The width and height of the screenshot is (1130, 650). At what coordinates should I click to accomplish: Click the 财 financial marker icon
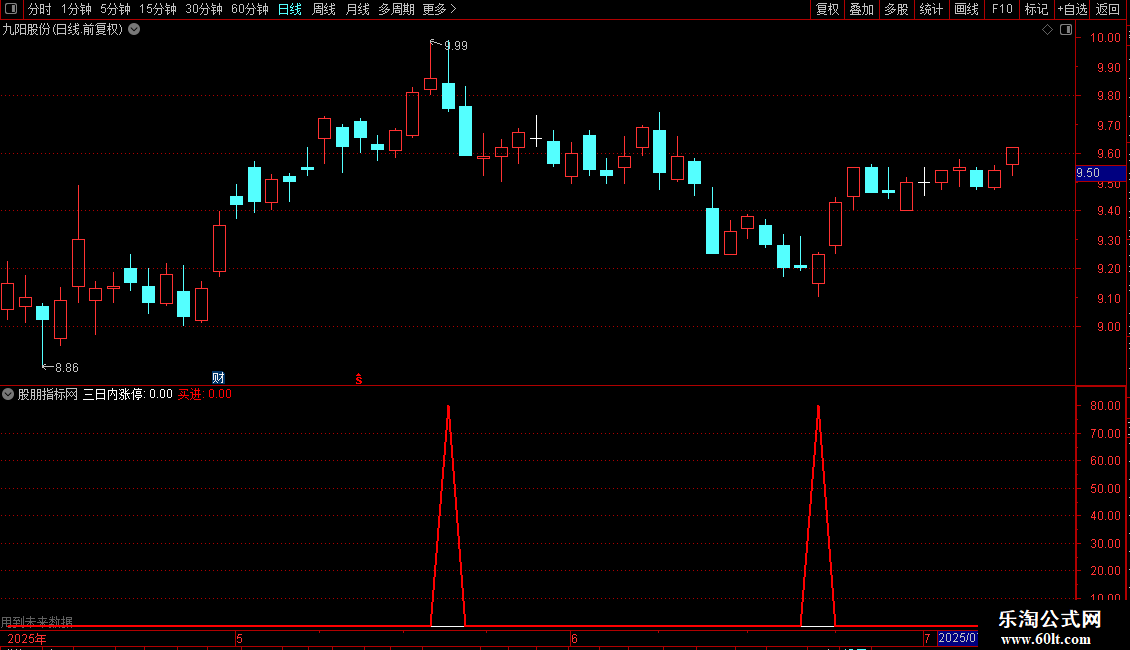click(x=218, y=378)
